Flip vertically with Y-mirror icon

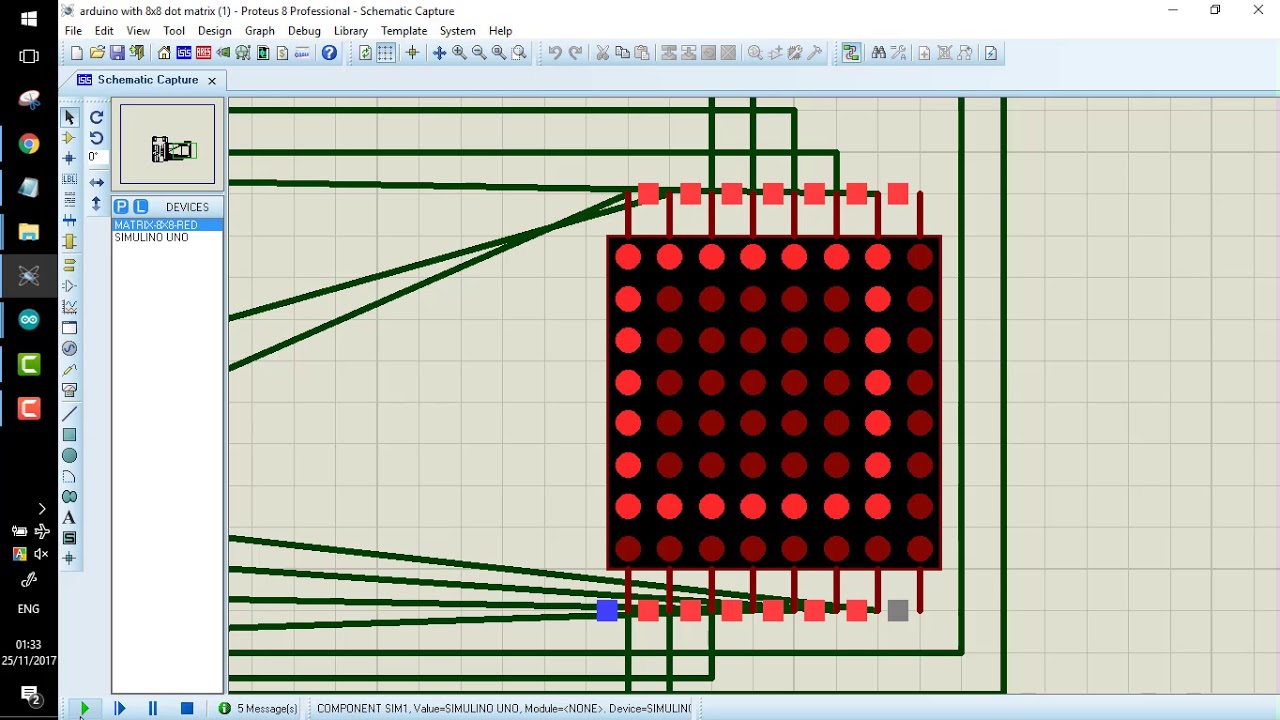click(x=96, y=203)
